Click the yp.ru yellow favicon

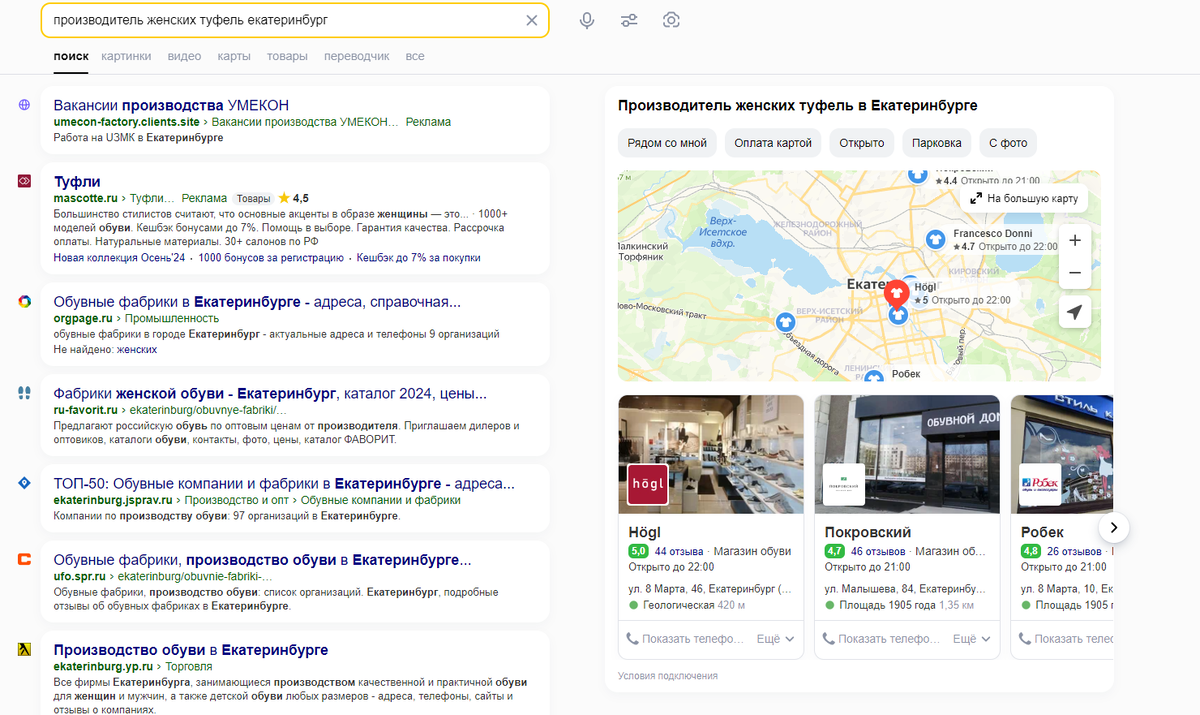[x=25, y=649]
